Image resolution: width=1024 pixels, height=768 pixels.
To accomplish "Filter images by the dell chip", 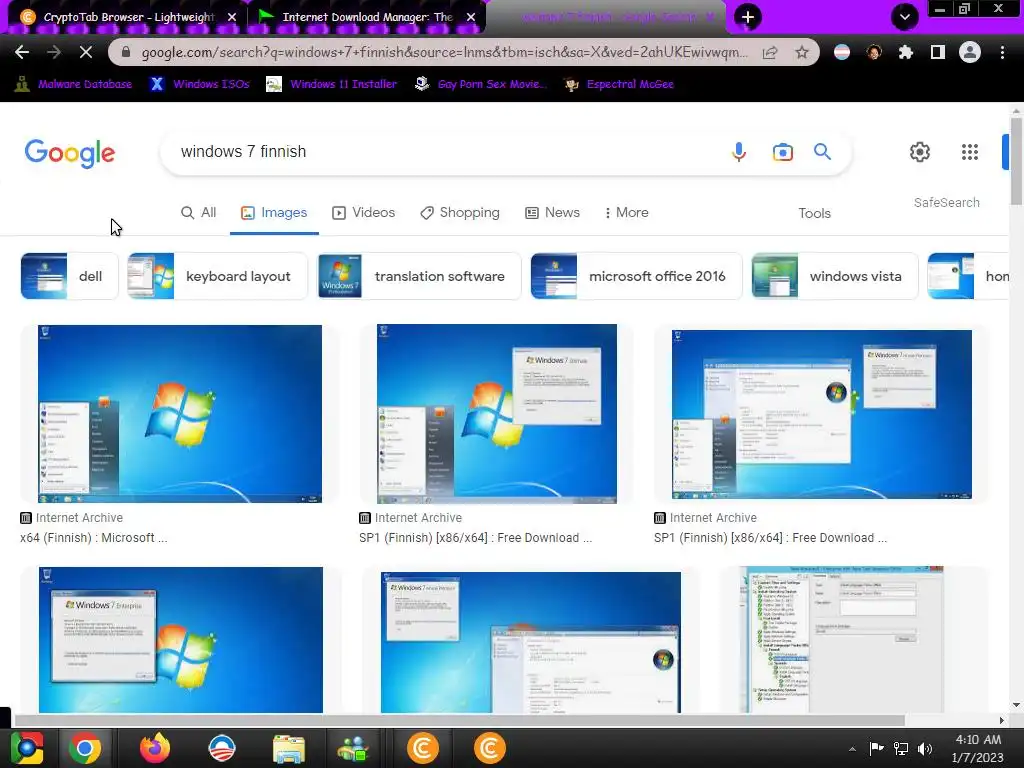I will [x=69, y=276].
